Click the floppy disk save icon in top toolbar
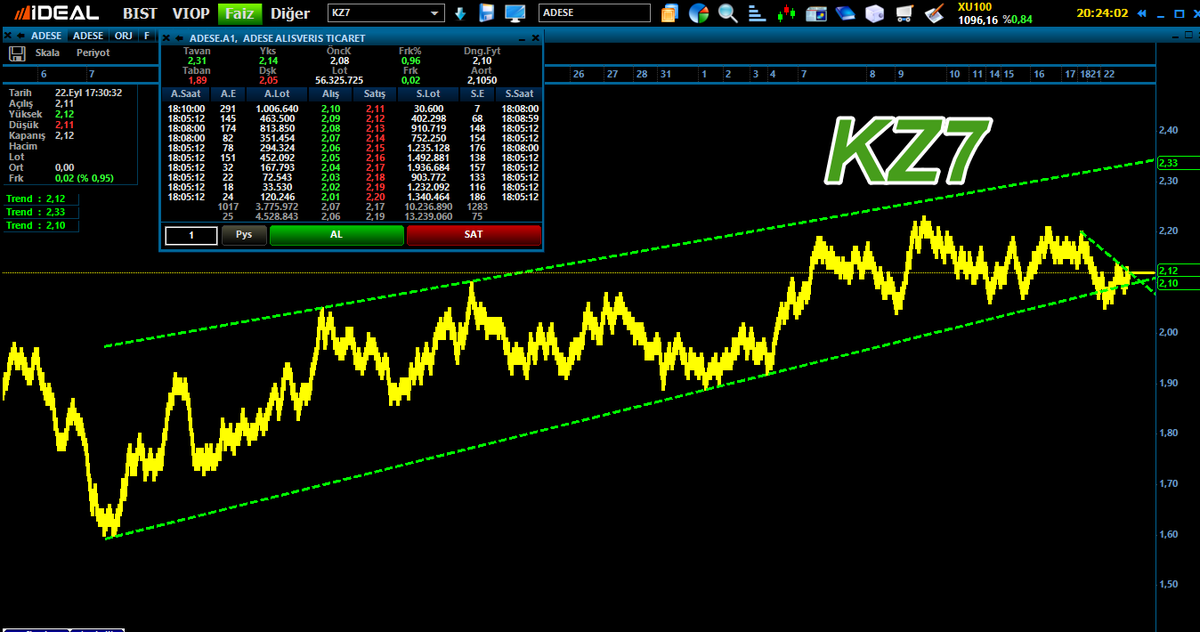The image size is (1200, 632). [487, 14]
